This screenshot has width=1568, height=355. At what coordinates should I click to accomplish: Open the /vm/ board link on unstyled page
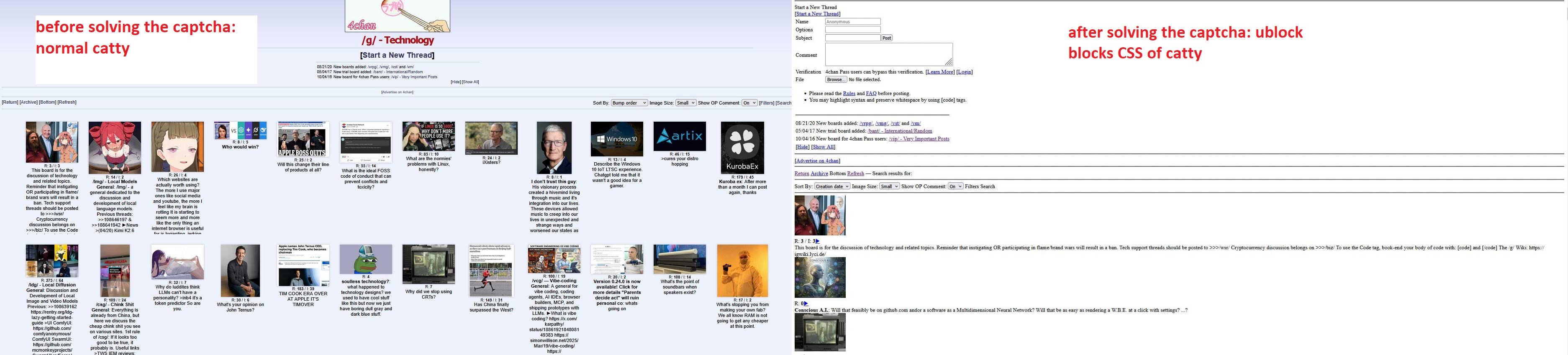coord(916,123)
